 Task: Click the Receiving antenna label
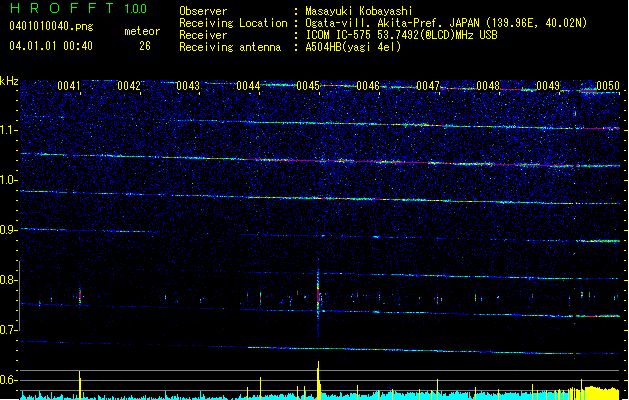[230, 47]
